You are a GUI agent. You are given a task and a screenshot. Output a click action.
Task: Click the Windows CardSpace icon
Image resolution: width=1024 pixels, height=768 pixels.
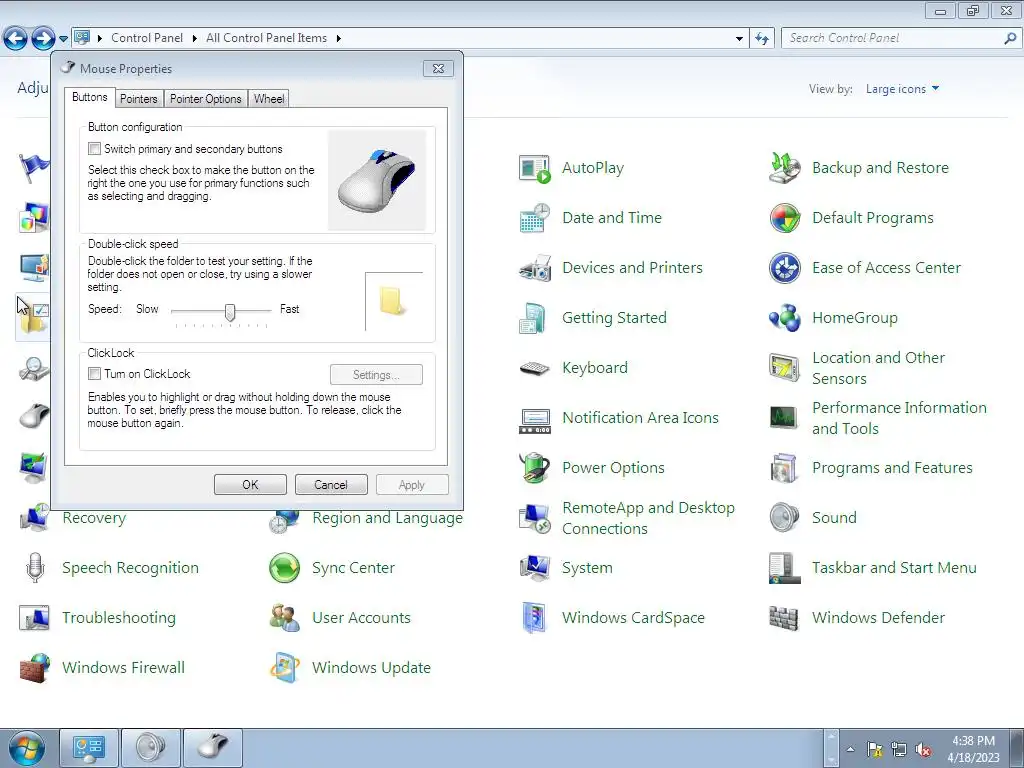point(534,618)
